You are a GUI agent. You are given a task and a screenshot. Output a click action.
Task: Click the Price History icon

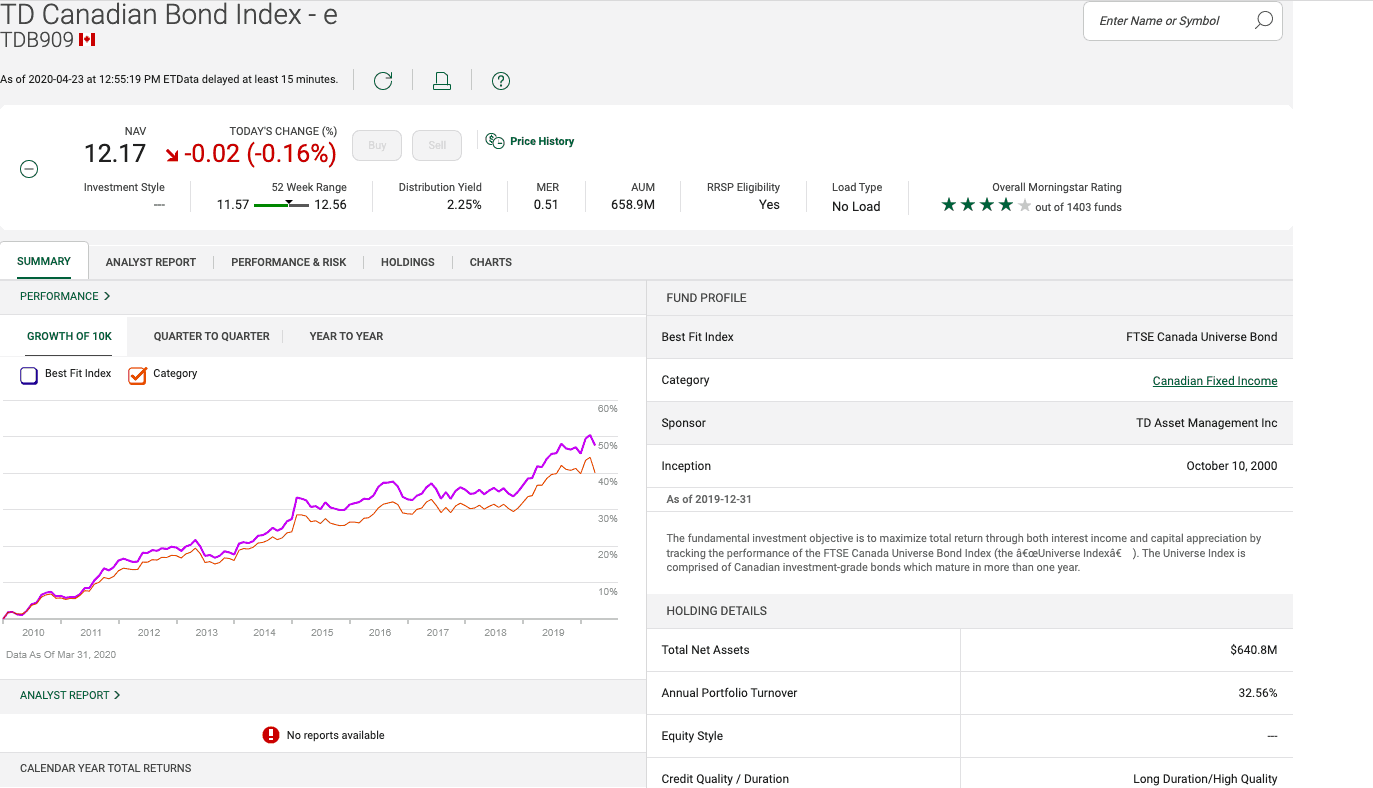(495, 141)
